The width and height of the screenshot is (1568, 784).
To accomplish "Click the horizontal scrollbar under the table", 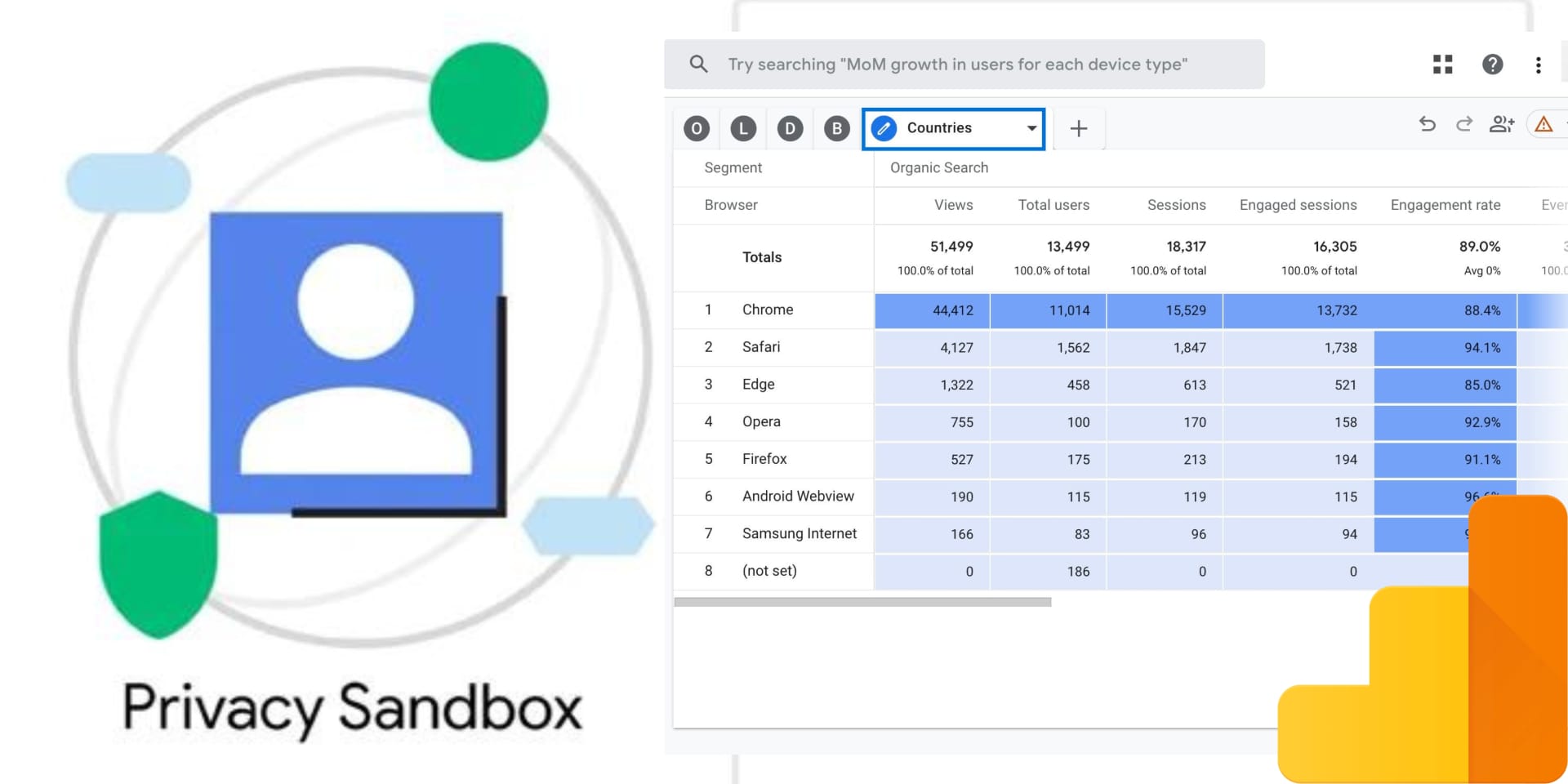I will click(x=862, y=602).
